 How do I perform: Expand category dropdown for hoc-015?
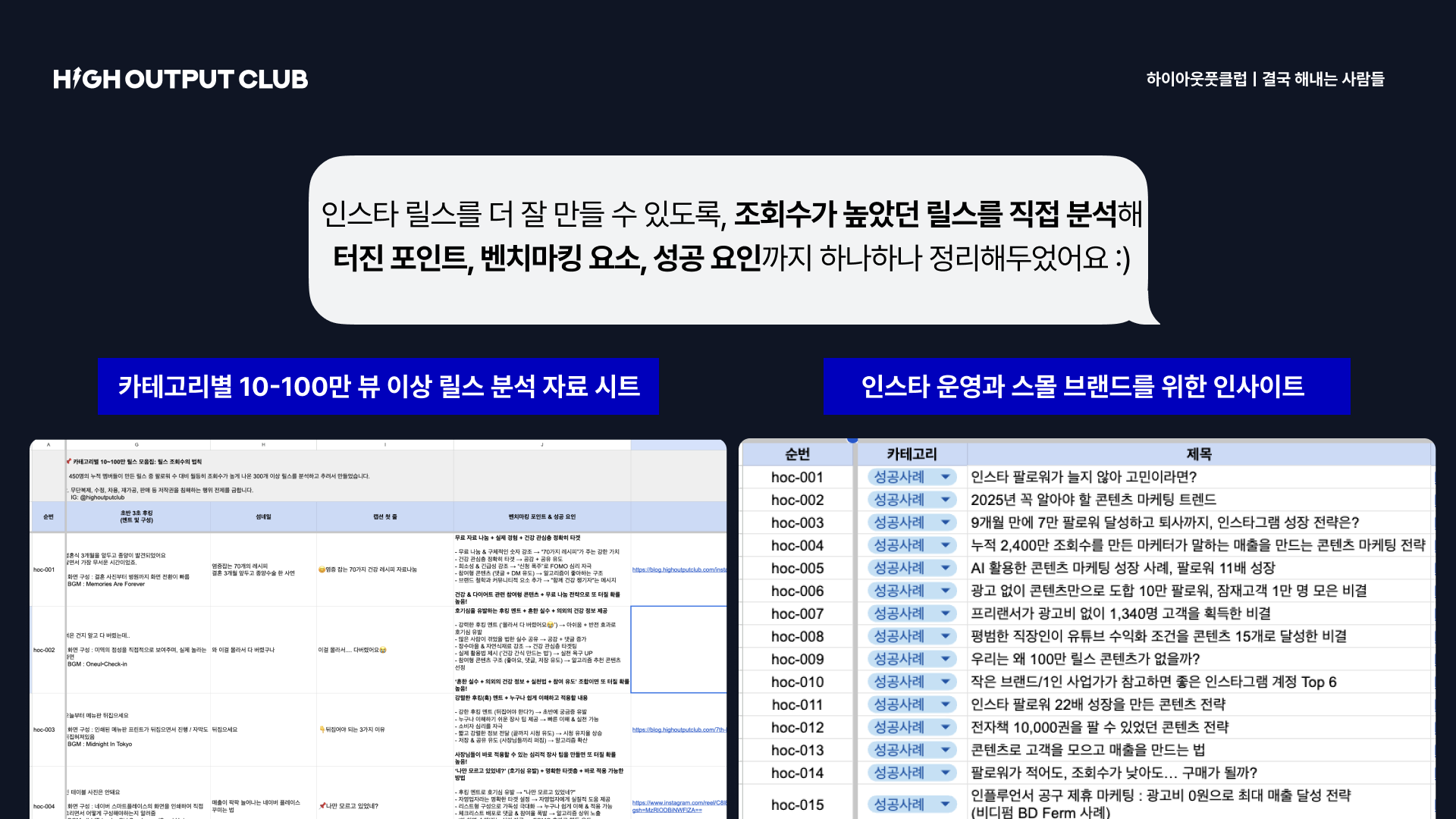click(946, 805)
